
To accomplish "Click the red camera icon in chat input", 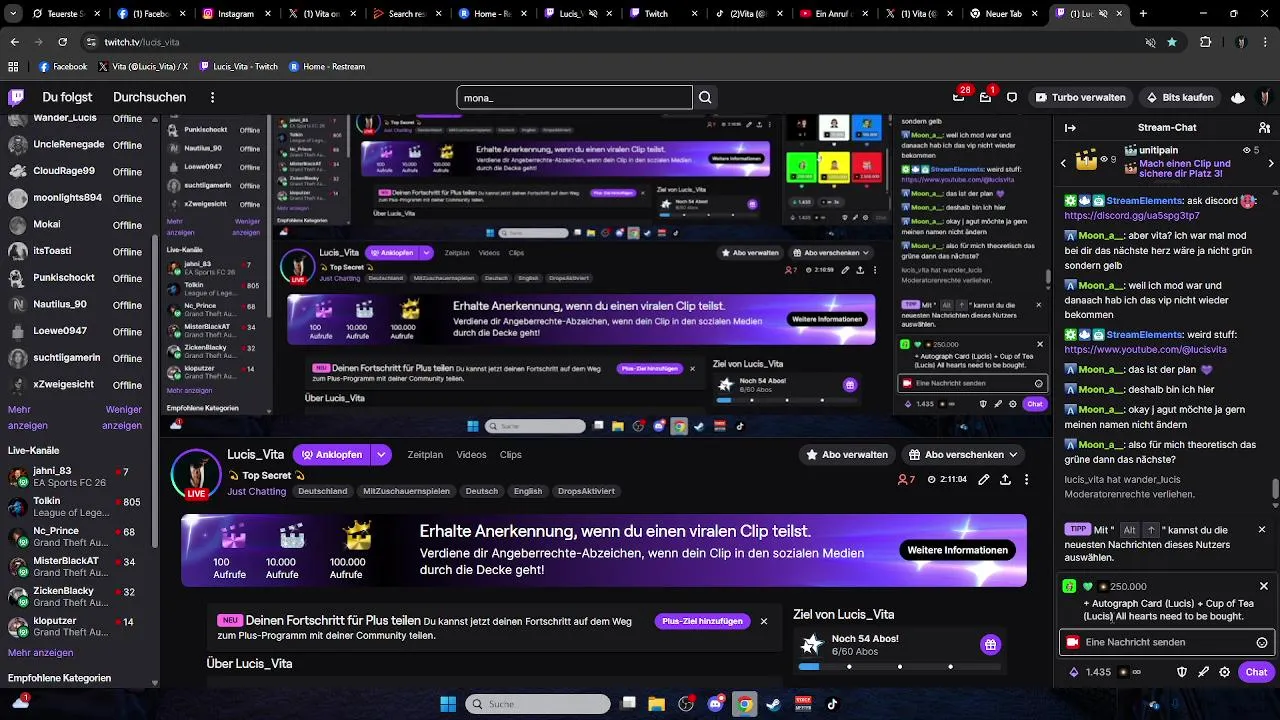I will point(1073,642).
